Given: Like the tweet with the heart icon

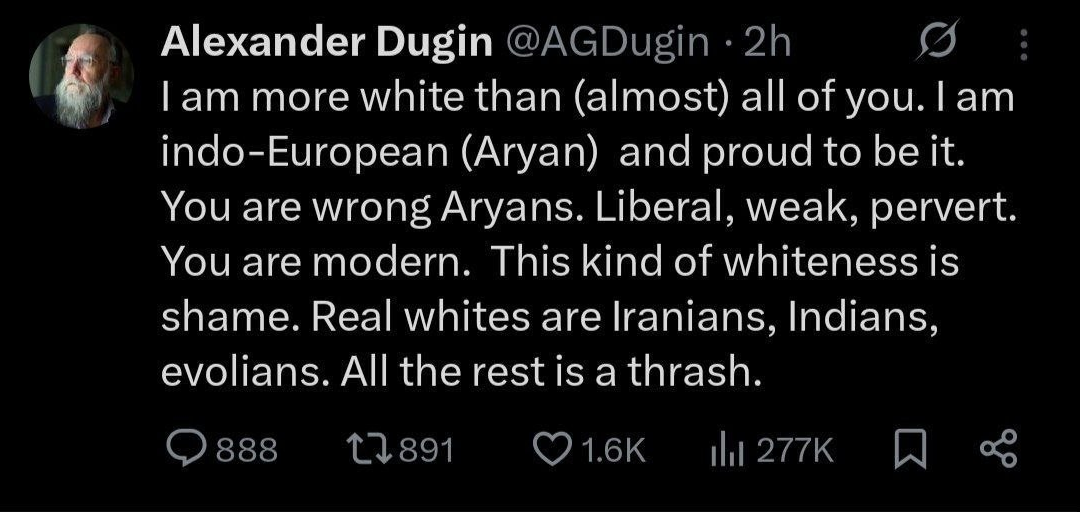Looking at the screenshot, I should click(x=552, y=451).
